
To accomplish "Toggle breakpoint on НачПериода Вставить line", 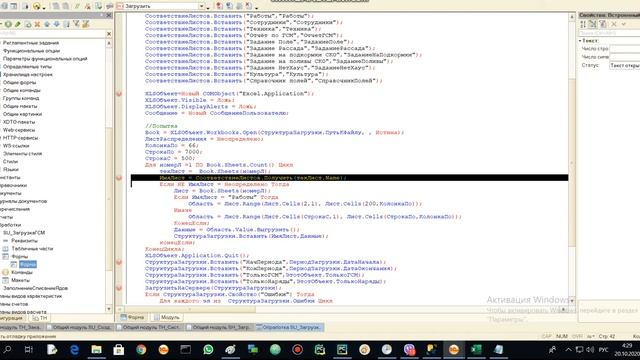I will coord(119,262).
